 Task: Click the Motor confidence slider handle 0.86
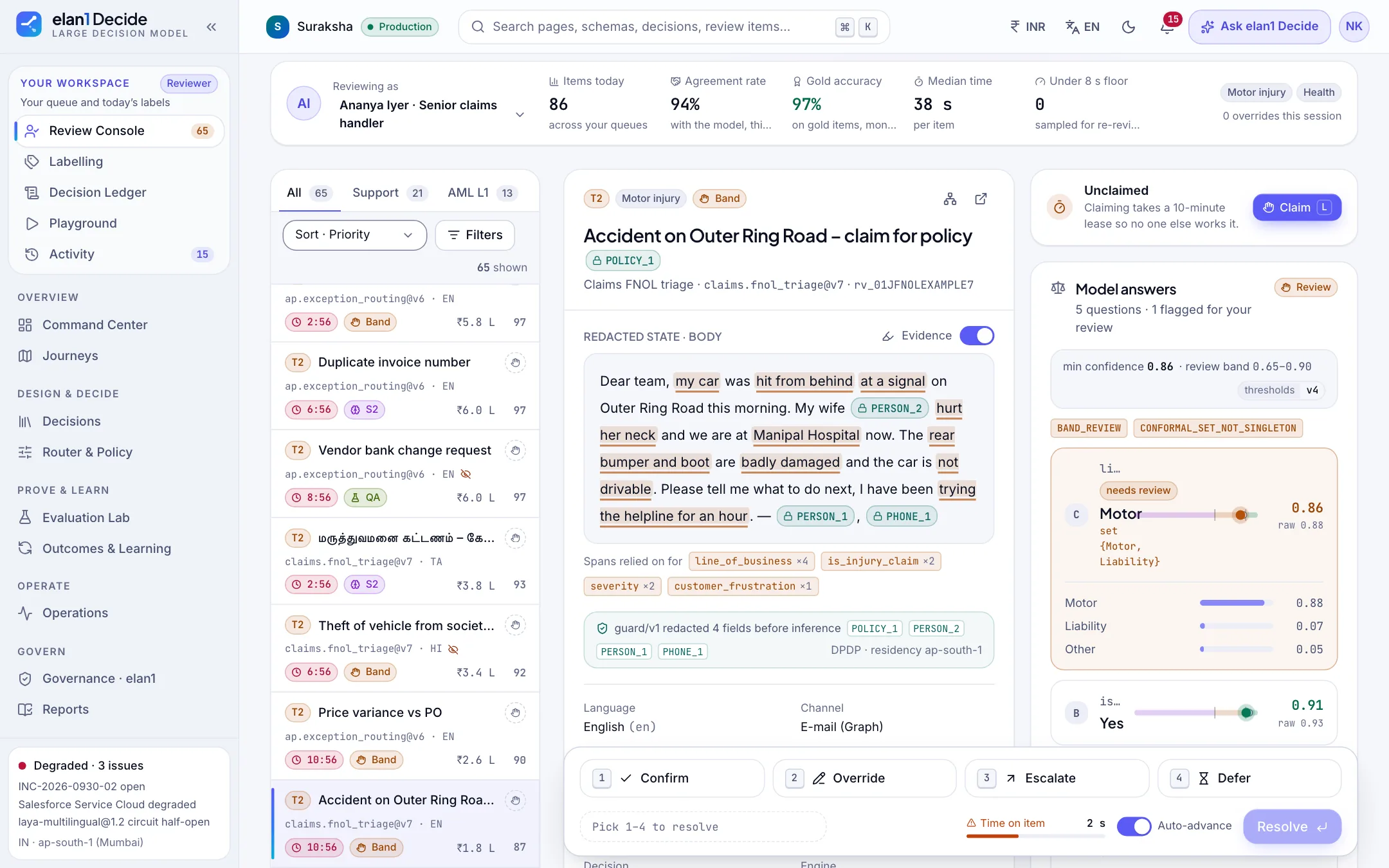1241,515
